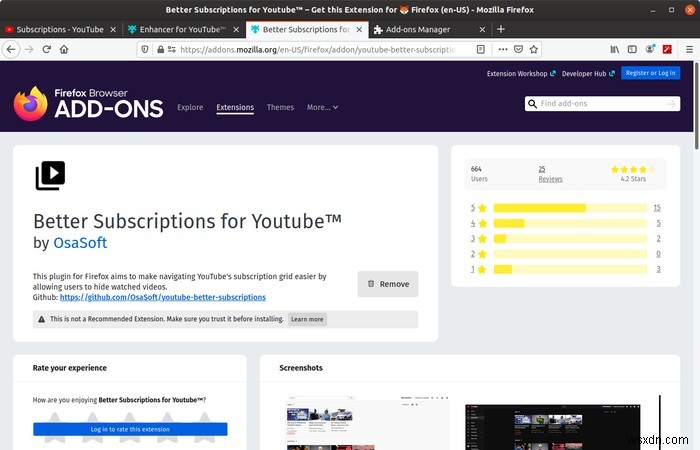Screen dimensions: 700x450
Task: Open first light-theme screenshot thumbnail
Action: [x=367, y=423]
